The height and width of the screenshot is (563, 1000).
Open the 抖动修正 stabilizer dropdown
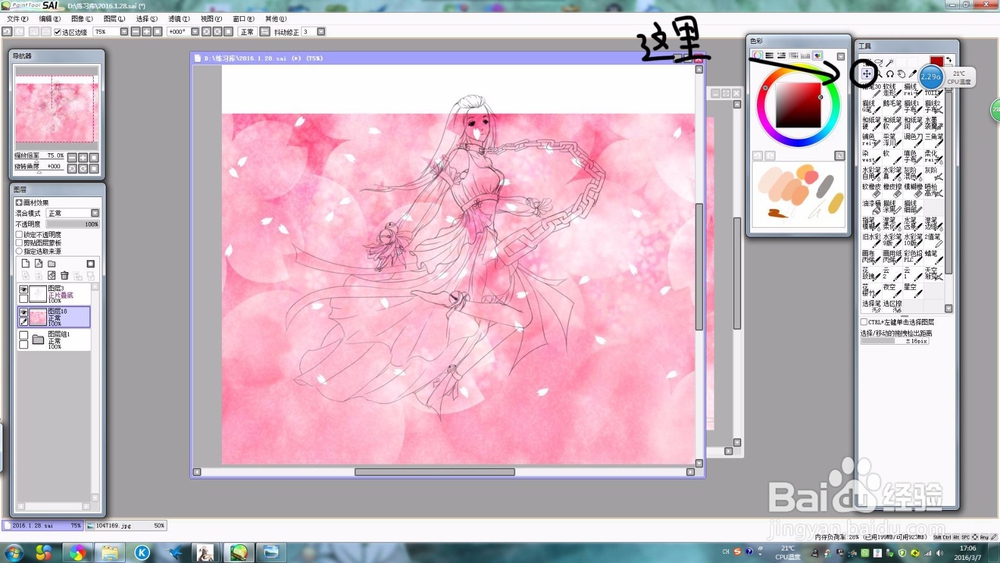click(321, 31)
